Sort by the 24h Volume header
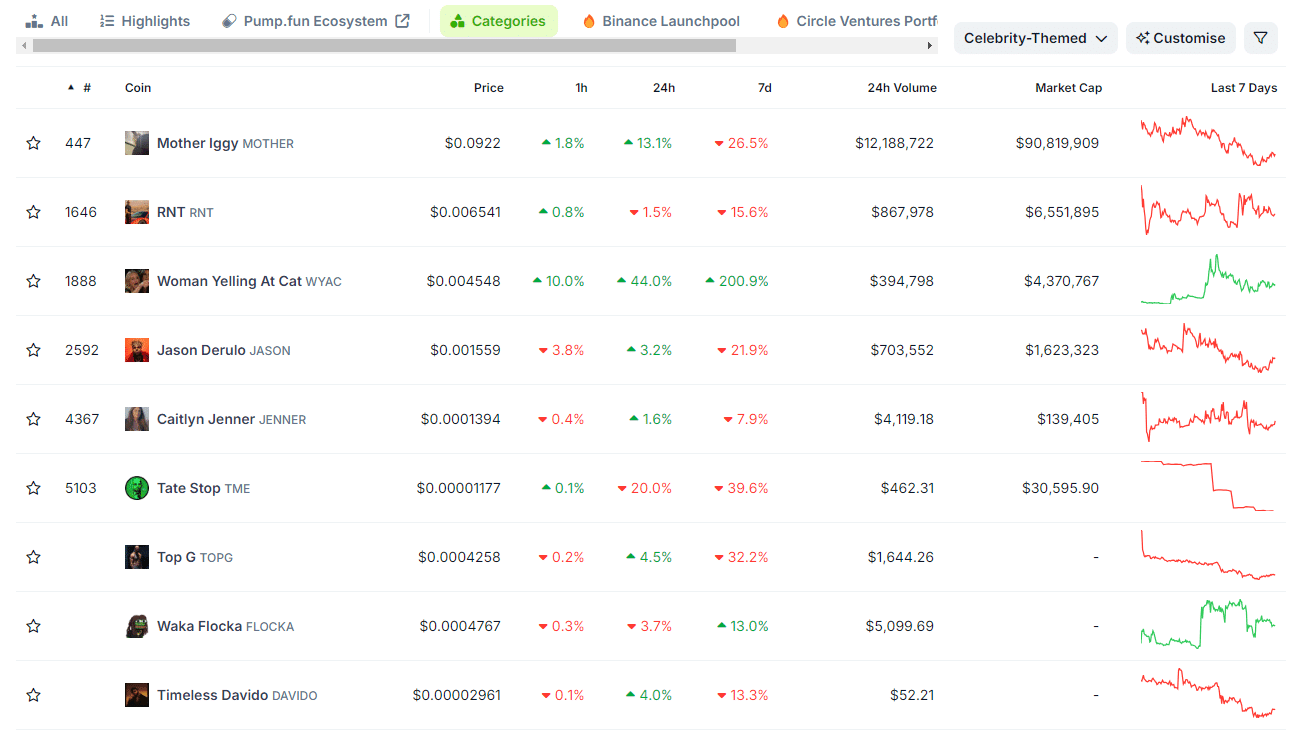This screenshot has height=737, width=1296. click(x=902, y=88)
